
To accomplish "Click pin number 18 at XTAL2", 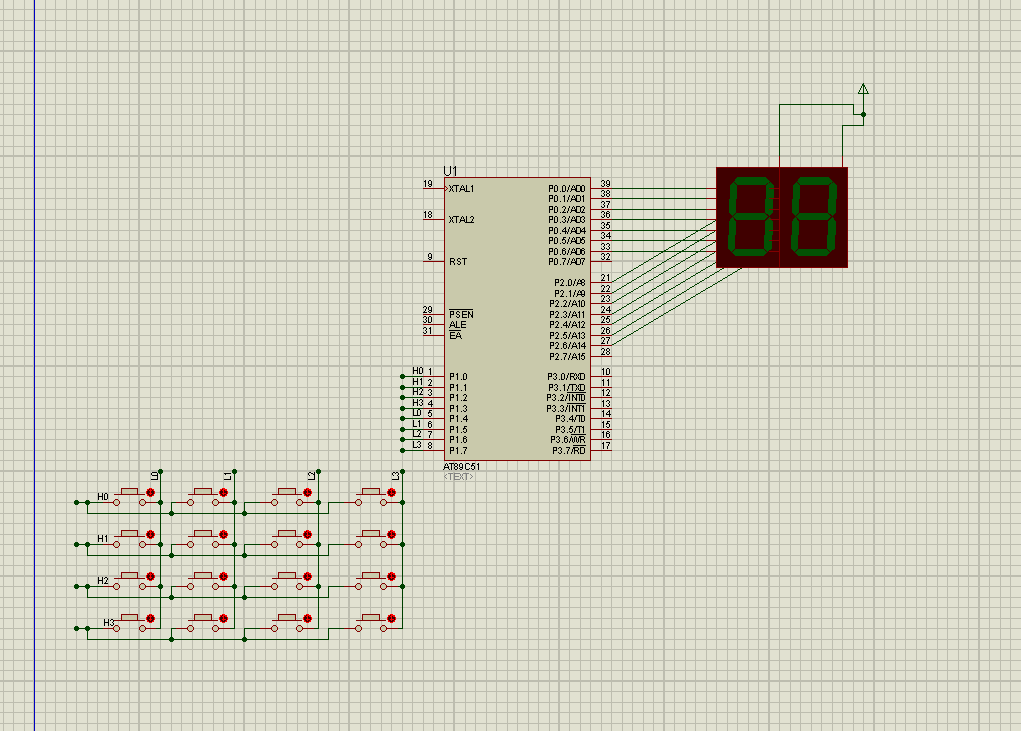I will click(428, 215).
